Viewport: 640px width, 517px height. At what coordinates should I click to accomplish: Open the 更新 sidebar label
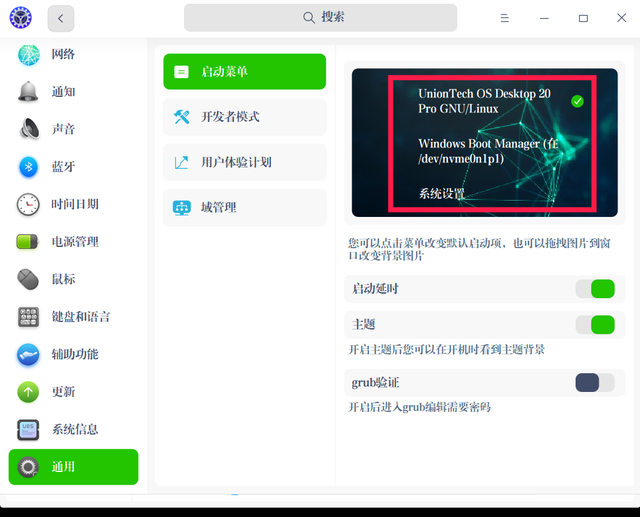point(63,392)
